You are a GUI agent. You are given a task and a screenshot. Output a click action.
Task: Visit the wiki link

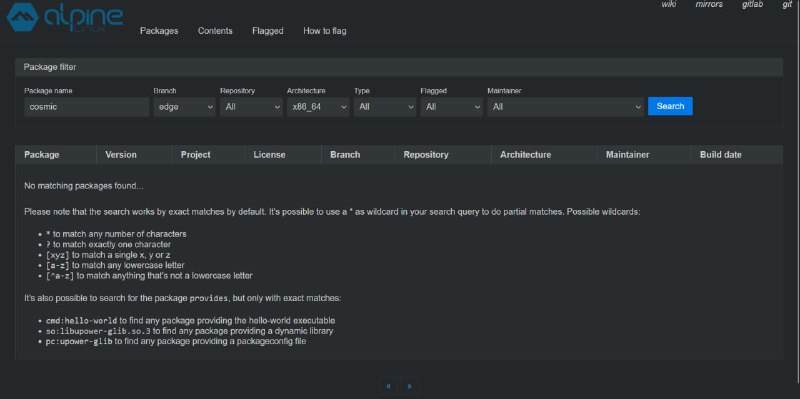[x=669, y=4]
